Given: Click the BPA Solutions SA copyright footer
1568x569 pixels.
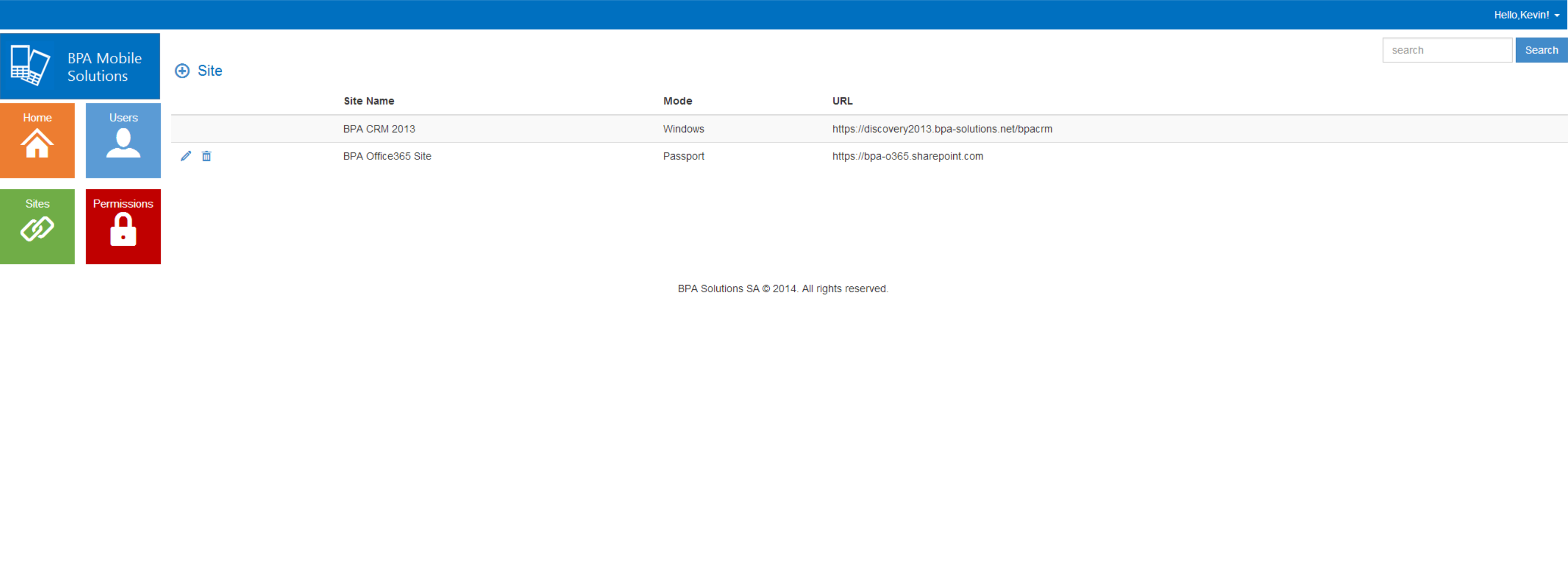Looking at the screenshot, I should click(783, 288).
